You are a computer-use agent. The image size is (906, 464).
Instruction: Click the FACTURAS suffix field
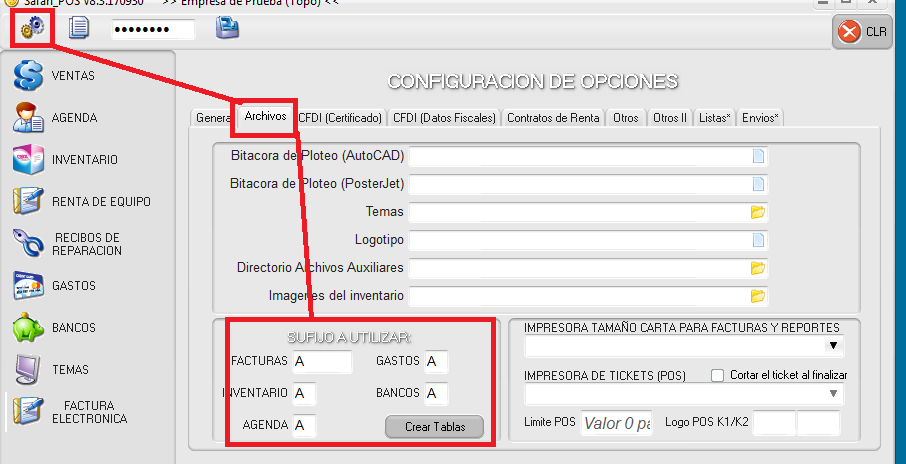pyautogui.click(x=322, y=362)
